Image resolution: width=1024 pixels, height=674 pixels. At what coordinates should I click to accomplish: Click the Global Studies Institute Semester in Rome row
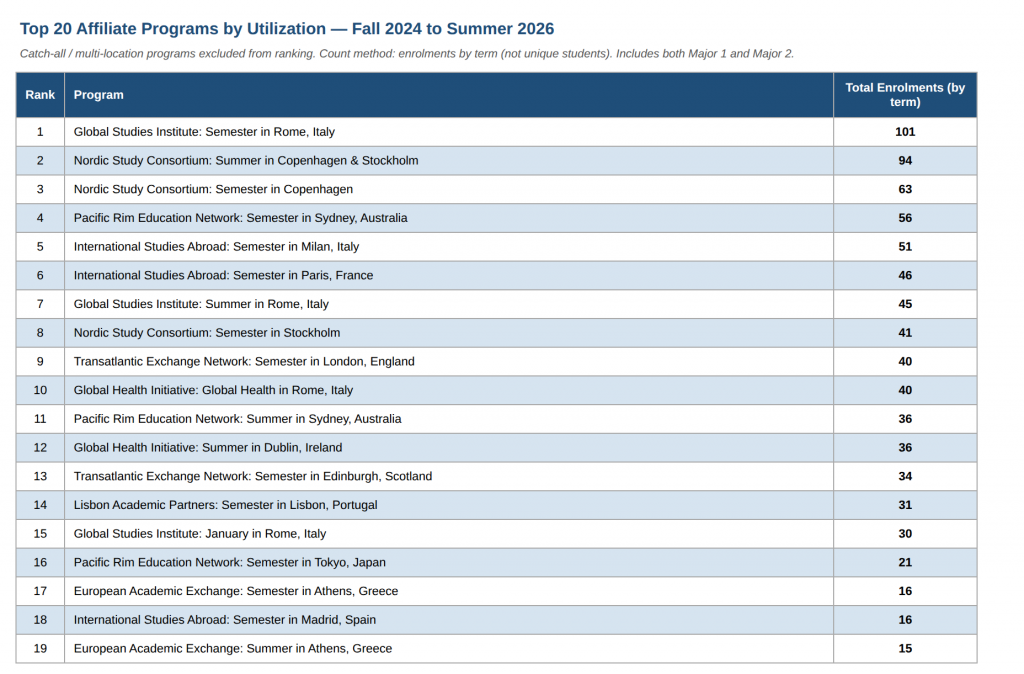pos(496,132)
